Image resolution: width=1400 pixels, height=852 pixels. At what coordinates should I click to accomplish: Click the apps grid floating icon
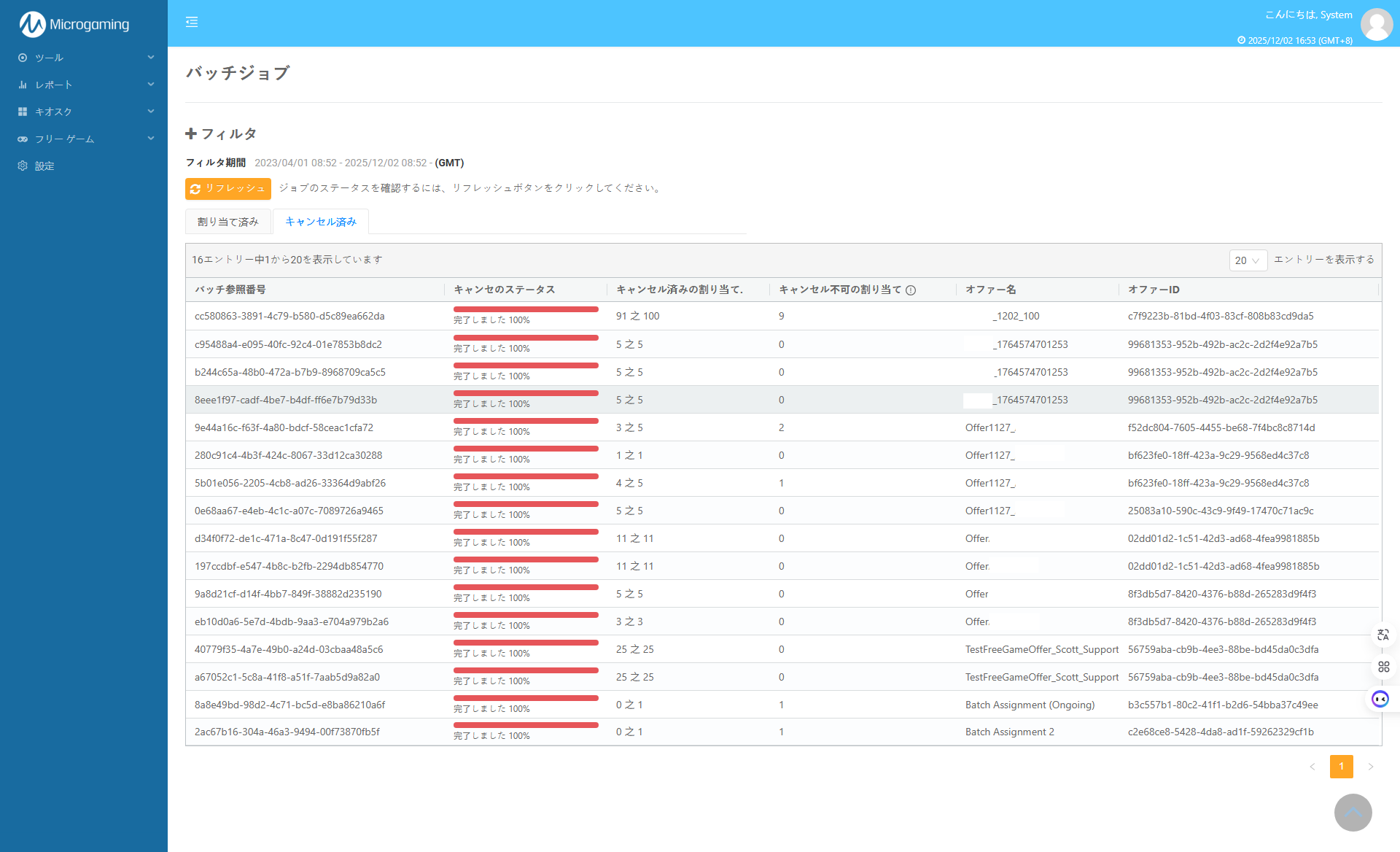[1383, 667]
